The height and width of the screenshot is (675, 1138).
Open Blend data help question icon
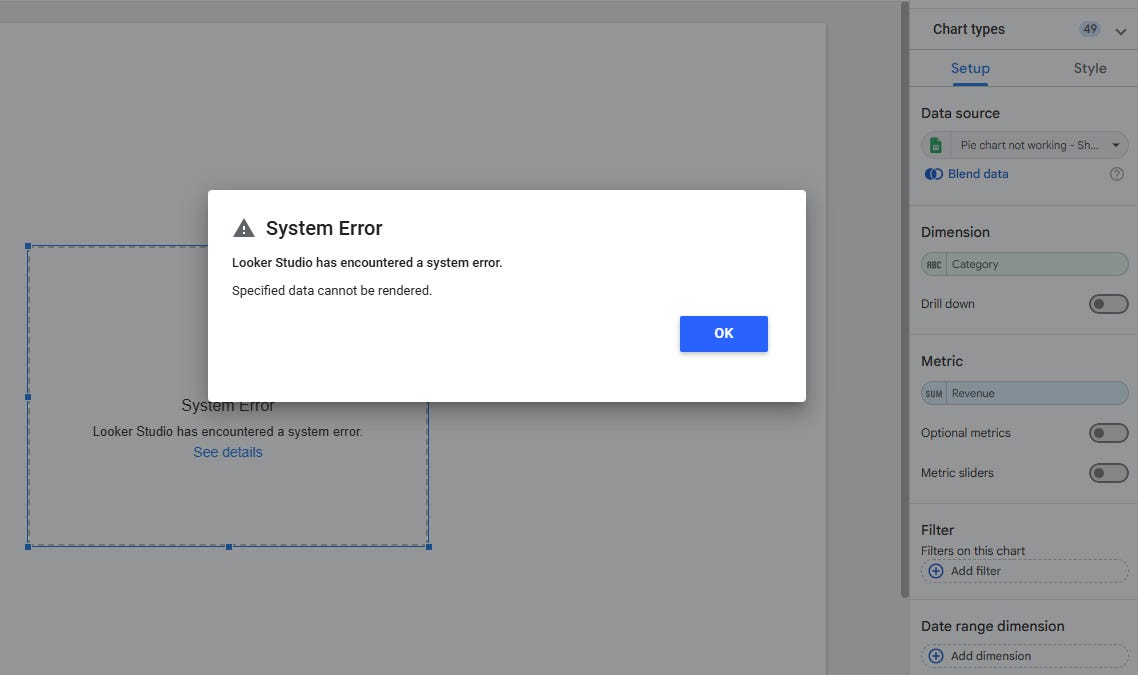coord(1117,174)
